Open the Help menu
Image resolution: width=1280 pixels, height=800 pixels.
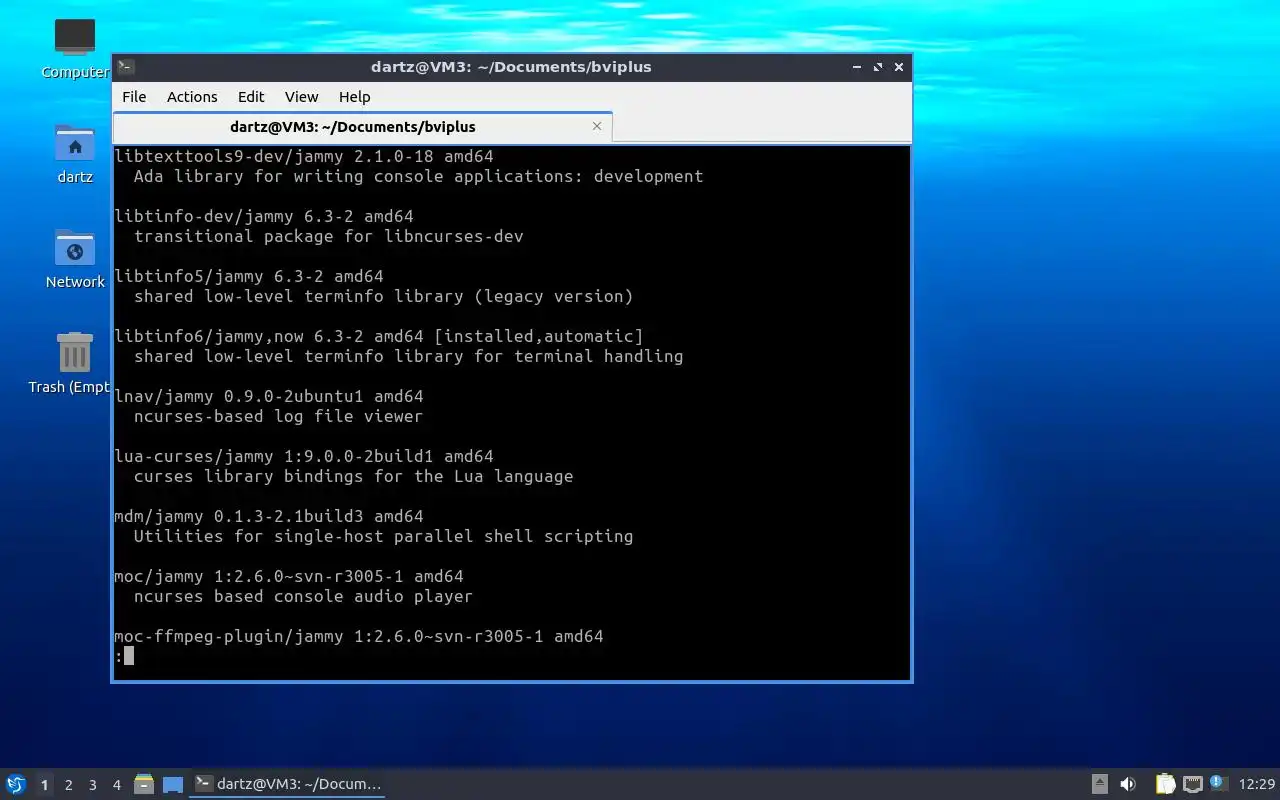pyautogui.click(x=354, y=97)
